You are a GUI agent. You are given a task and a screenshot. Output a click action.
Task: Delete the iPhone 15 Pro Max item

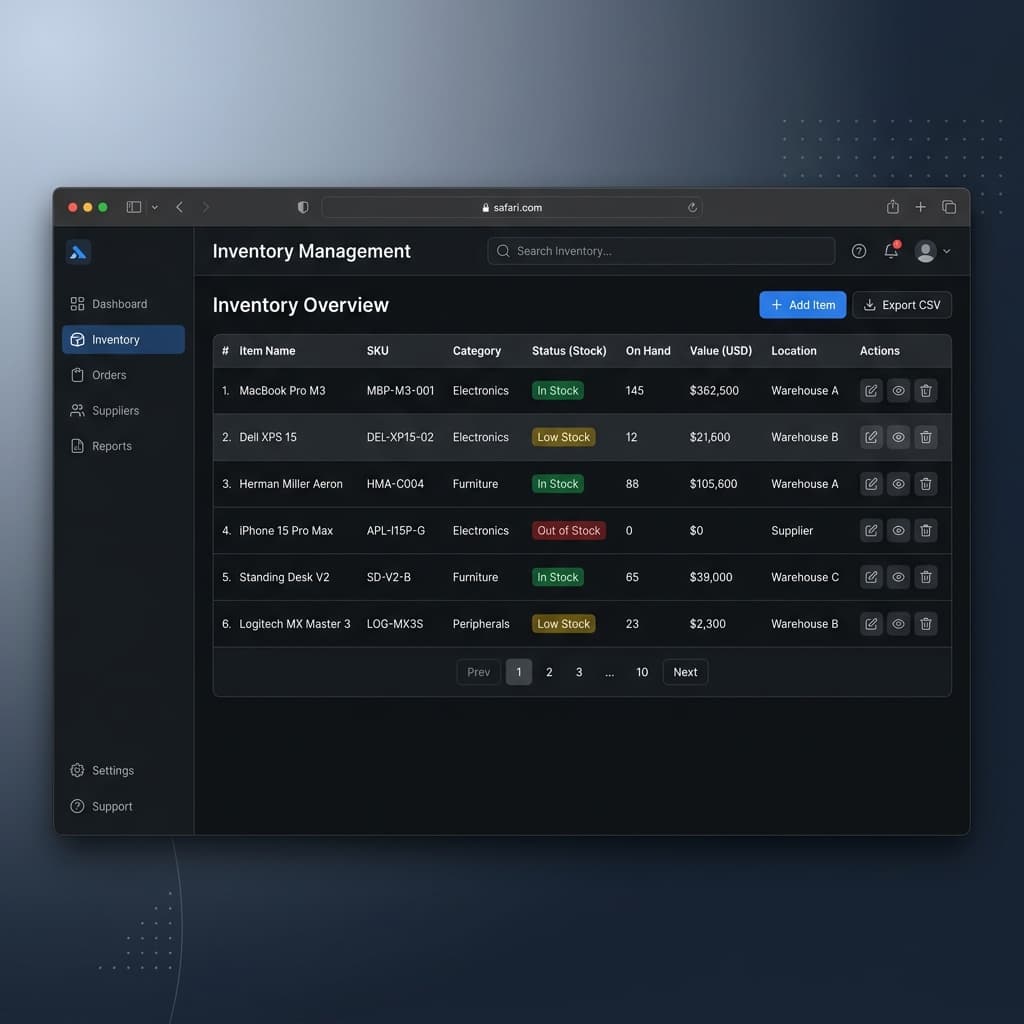(925, 530)
